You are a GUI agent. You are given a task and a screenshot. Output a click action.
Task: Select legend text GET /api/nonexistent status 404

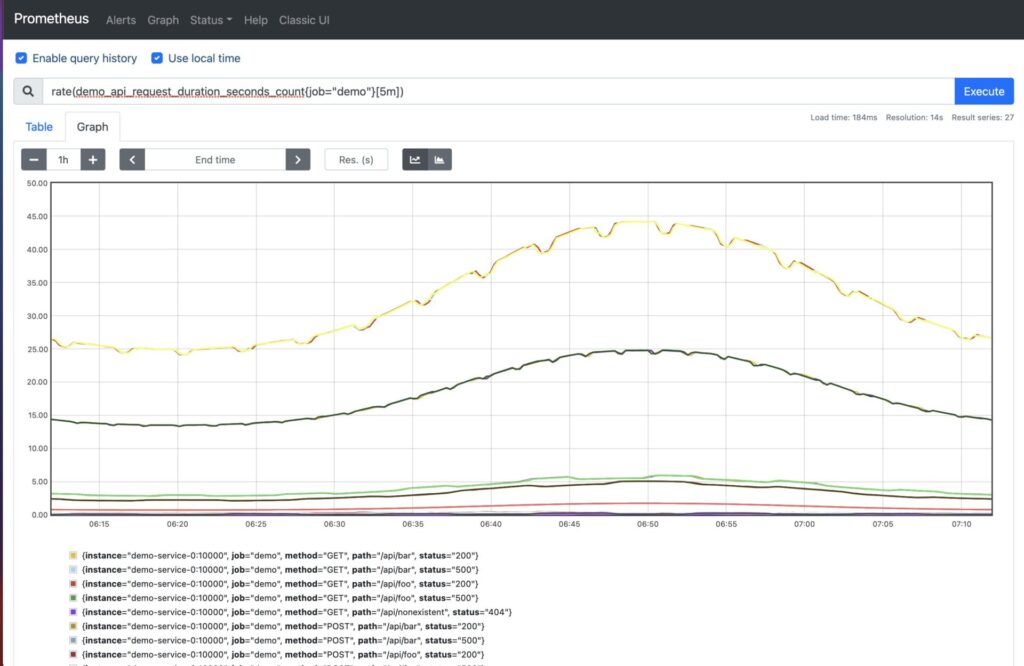pyautogui.click(x=296, y=612)
